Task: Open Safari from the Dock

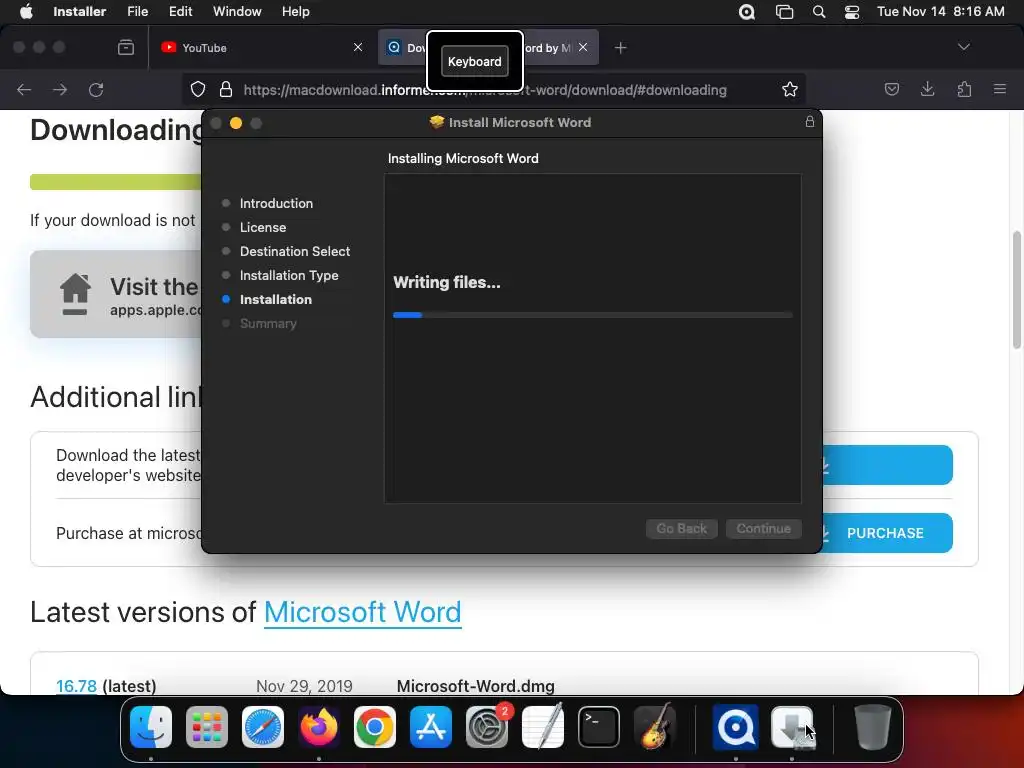Action: coord(263,727)
